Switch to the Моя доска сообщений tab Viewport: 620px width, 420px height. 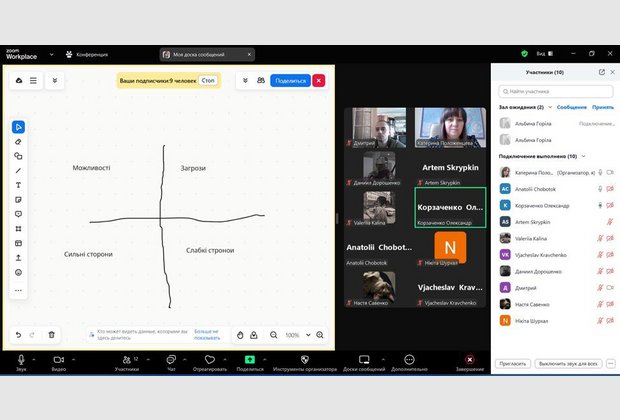[x=207, y=55]
